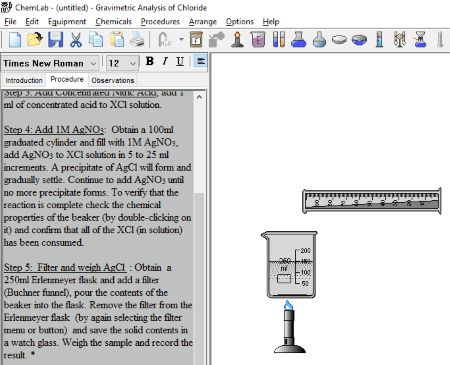Screen dimensions: 450x365
Task: Open the dropdown arrow beside water tap
Action: click(x=181, y=39)
